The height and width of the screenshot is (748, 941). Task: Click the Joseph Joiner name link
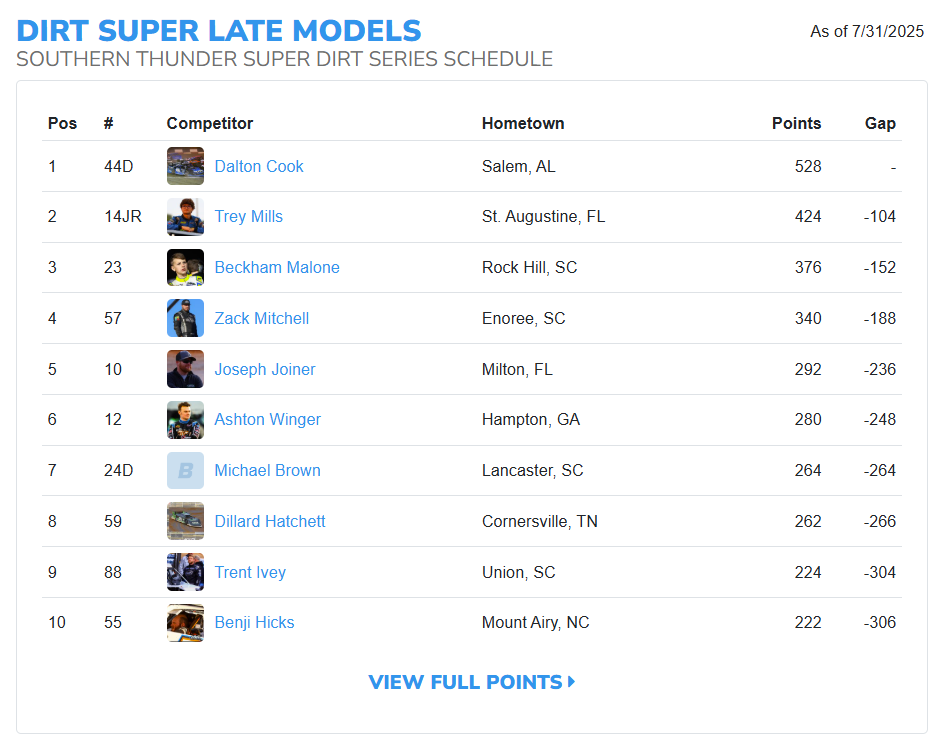pyautogui.click(x=265, y=370)
